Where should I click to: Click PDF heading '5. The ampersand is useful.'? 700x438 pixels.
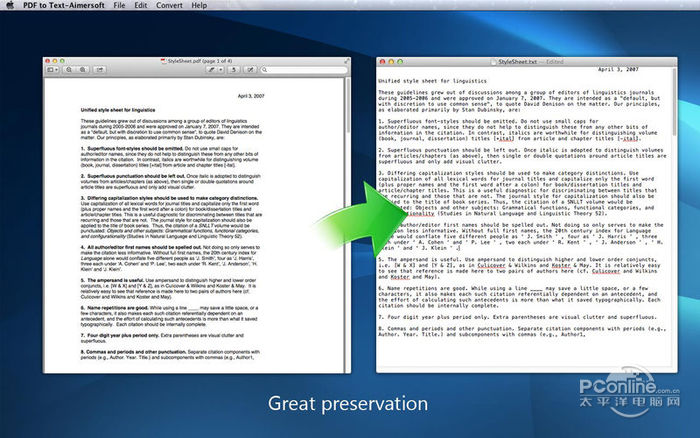click(x=112, y=280)
